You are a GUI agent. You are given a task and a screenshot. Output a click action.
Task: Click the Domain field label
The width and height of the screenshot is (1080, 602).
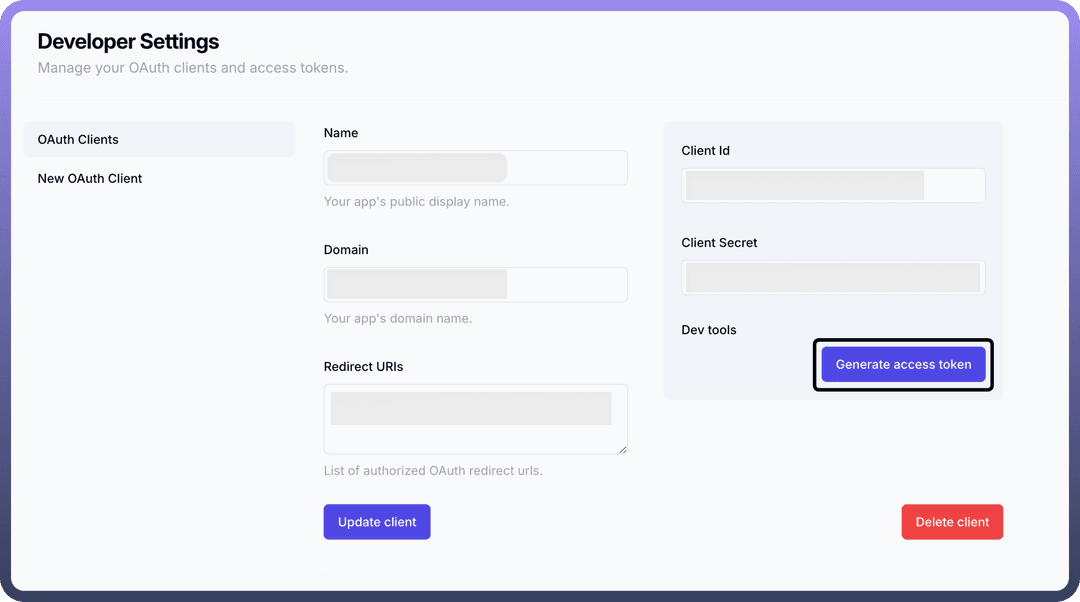346,250
